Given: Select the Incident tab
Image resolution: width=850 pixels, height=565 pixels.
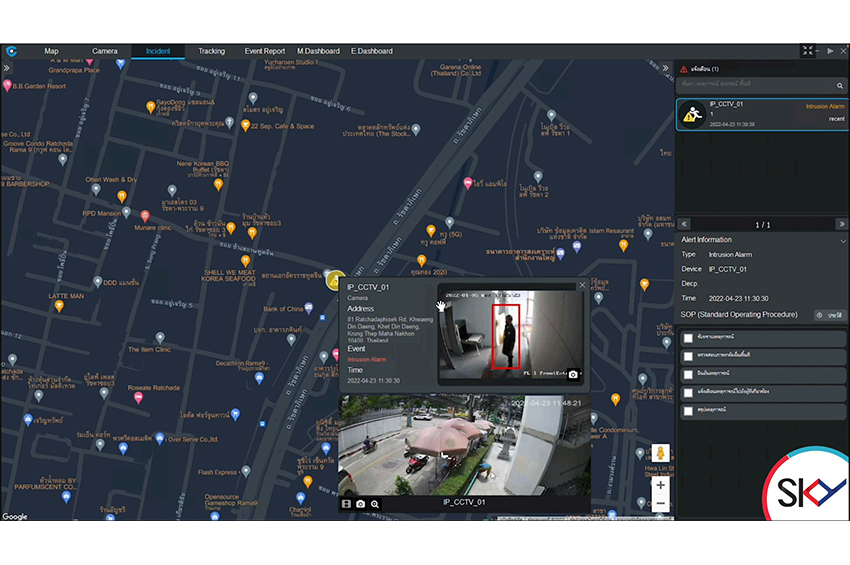Looking at the screenshot, I should click(158, 51).
